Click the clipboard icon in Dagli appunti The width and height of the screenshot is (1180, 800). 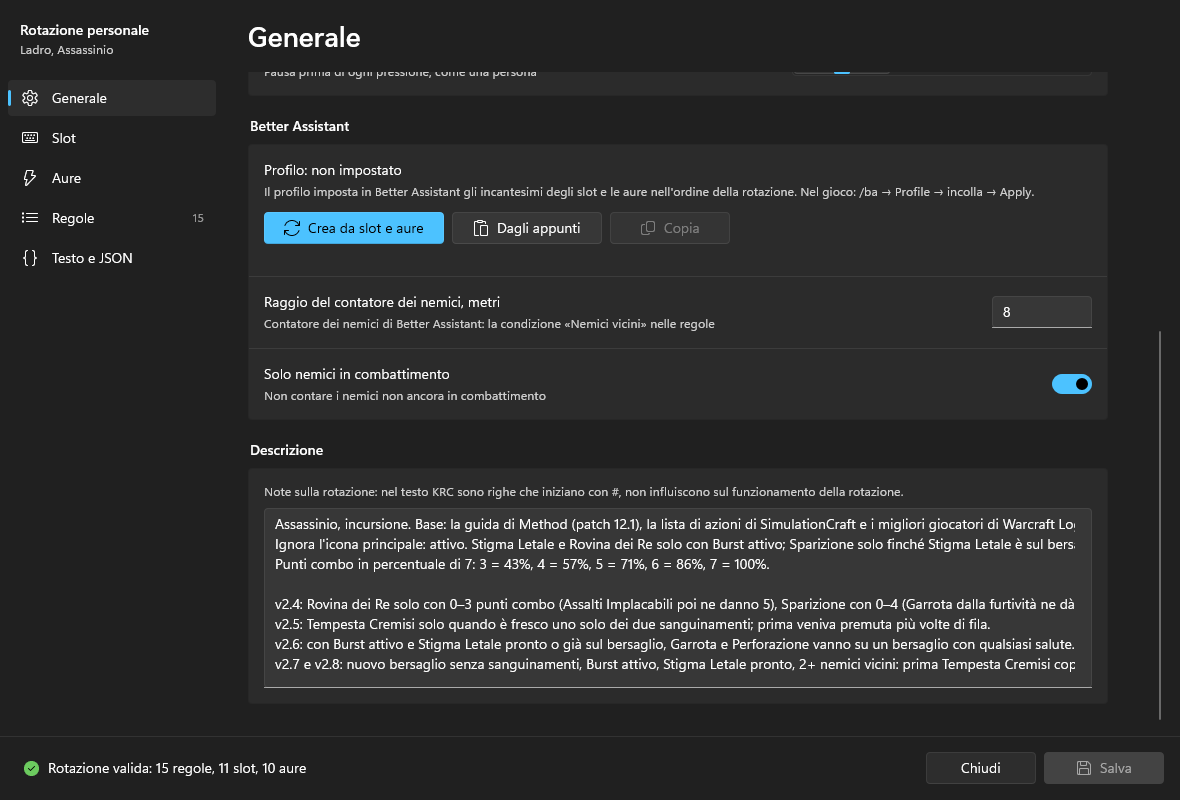[x=481, y=228]
